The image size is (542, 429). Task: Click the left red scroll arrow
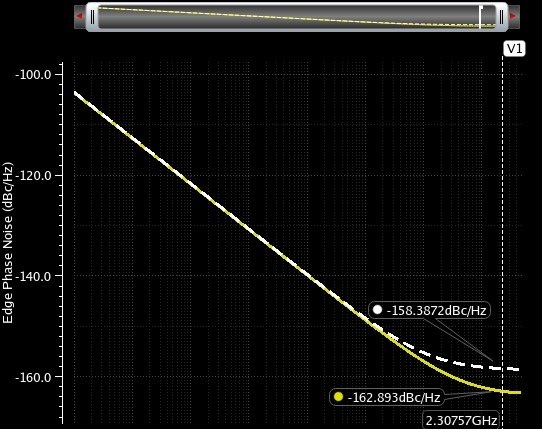click(x=80, y=16)
